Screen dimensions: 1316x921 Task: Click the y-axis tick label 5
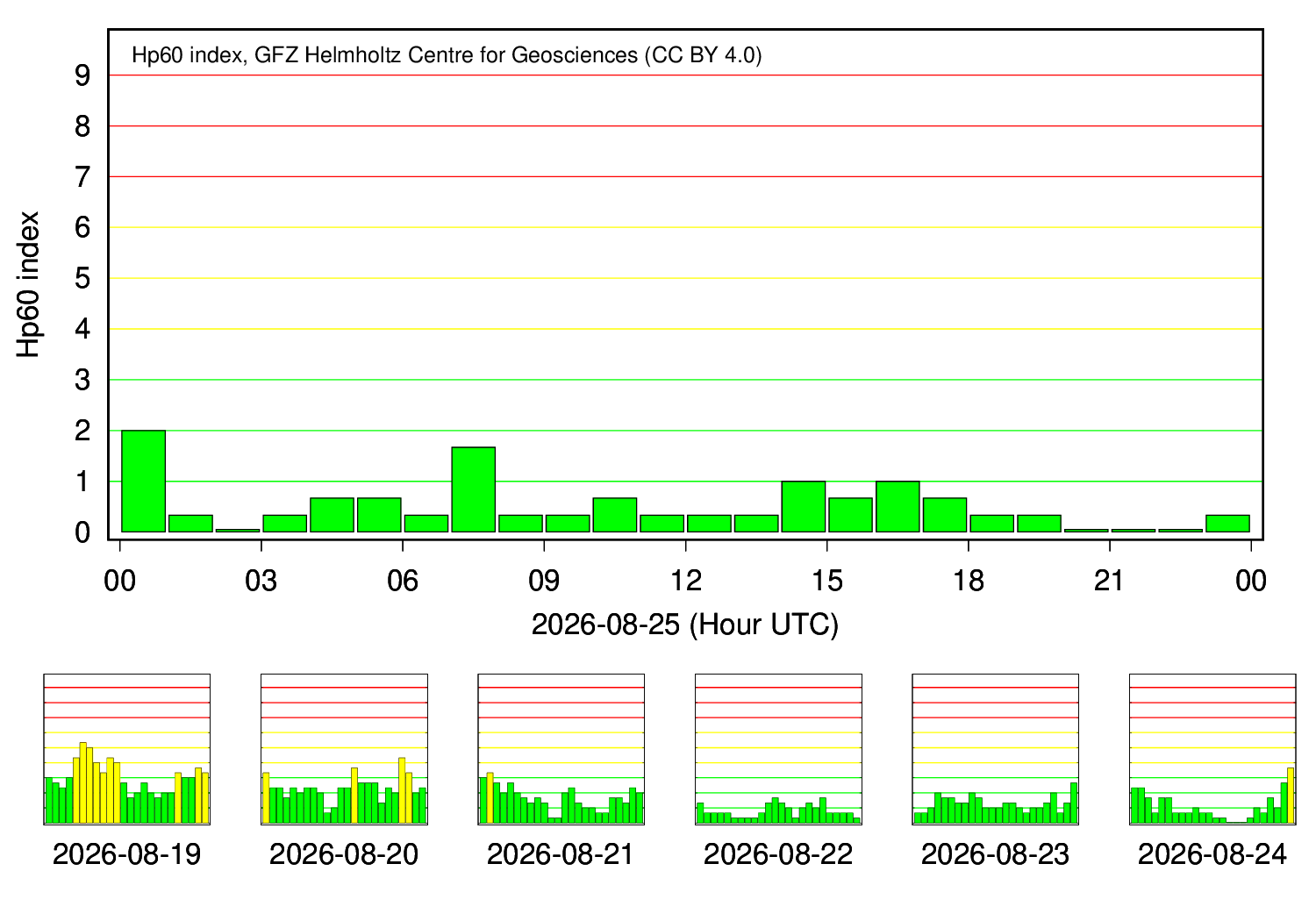82,279
